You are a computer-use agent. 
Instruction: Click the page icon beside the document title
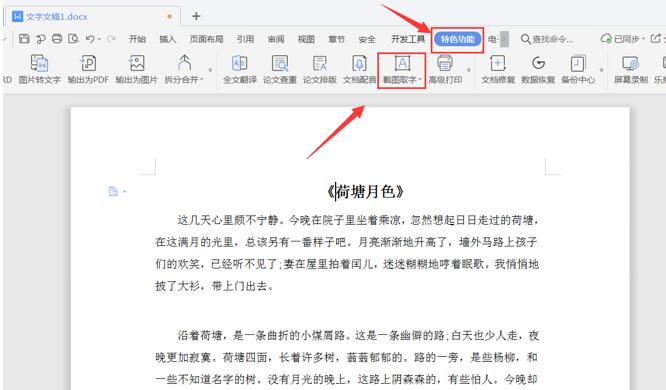(113, 191)
